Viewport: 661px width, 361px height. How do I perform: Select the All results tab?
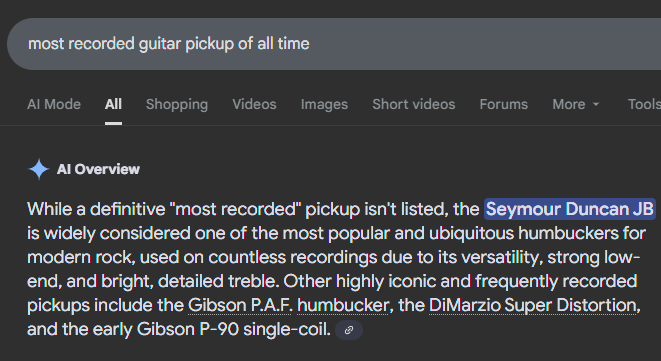click(113, 104)
